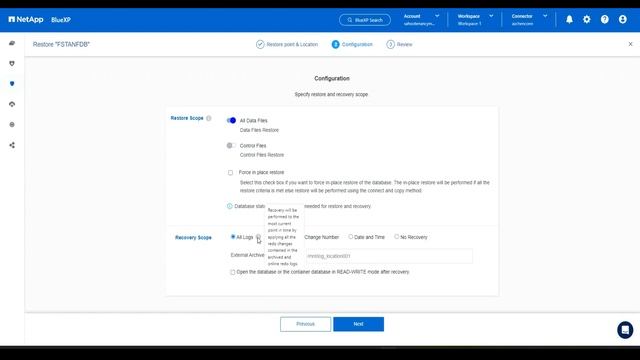
Task: Open the cloud icon in left sidebar
Action: (12, 104)
